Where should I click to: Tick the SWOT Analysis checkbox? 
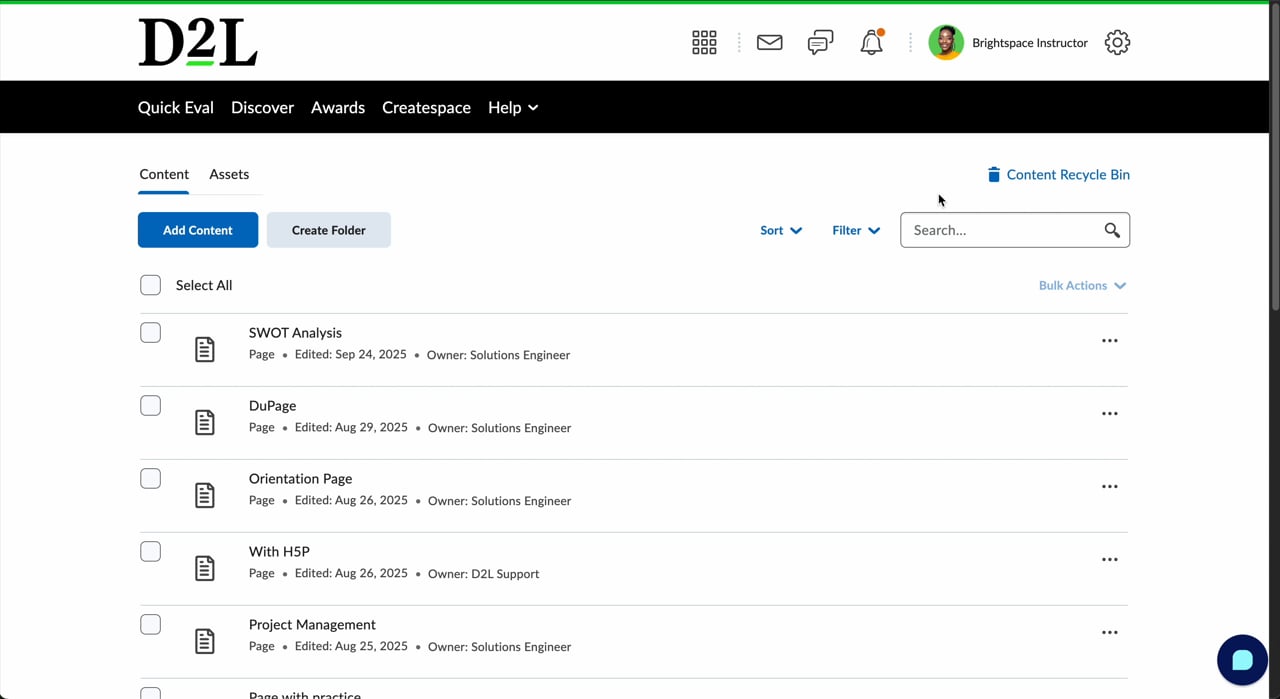pyautogui.click(x=151, y=333)
